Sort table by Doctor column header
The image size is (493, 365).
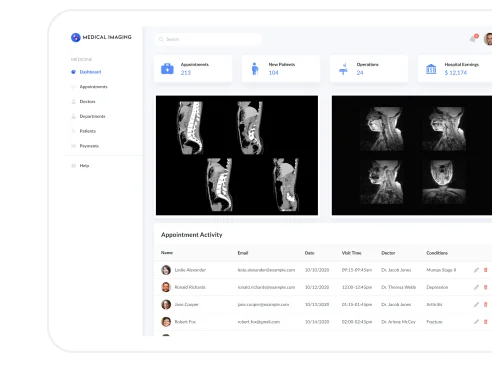[x=388, y=253]
